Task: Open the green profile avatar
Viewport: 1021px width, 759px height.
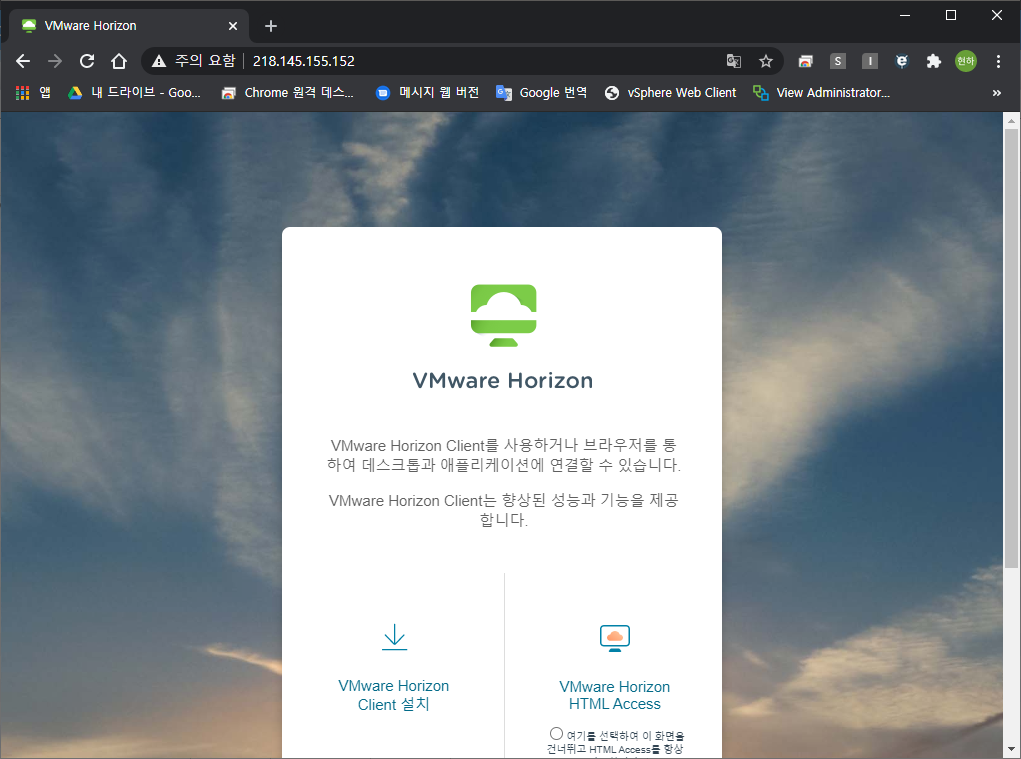Action: coord(966,61)
